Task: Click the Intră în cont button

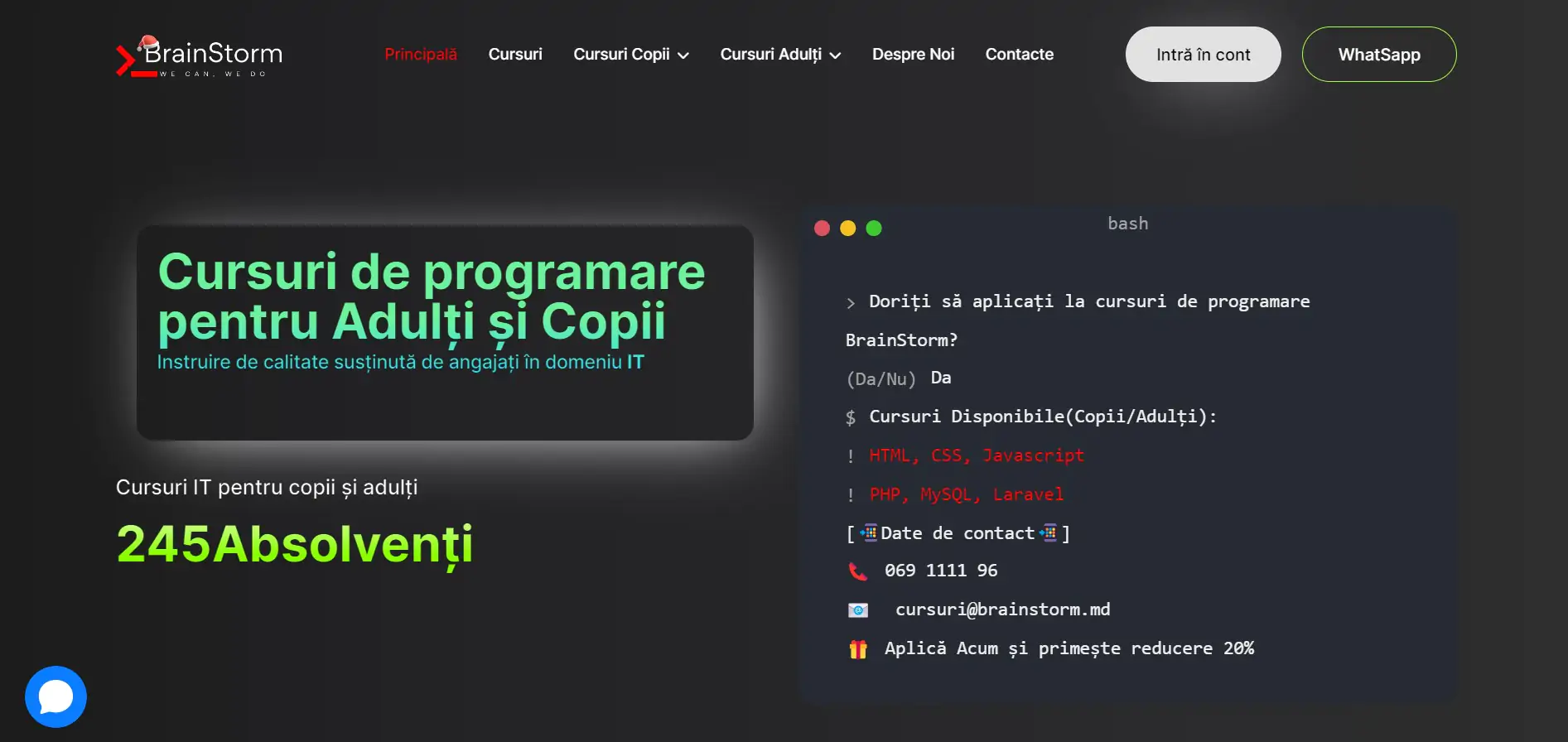Action: (x=1203, y=55)
